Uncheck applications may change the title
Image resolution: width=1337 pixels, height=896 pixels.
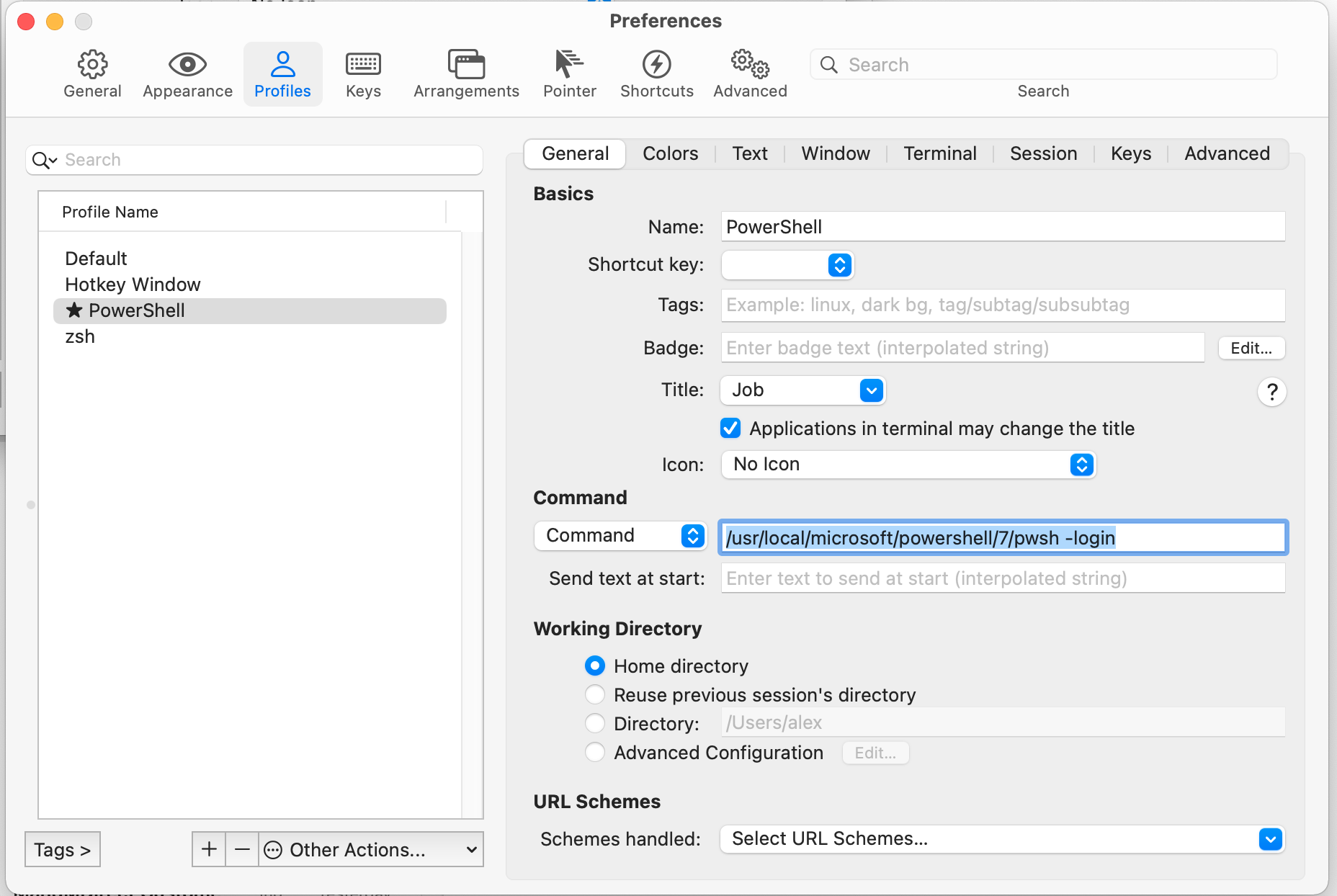(x=730, y=428)
